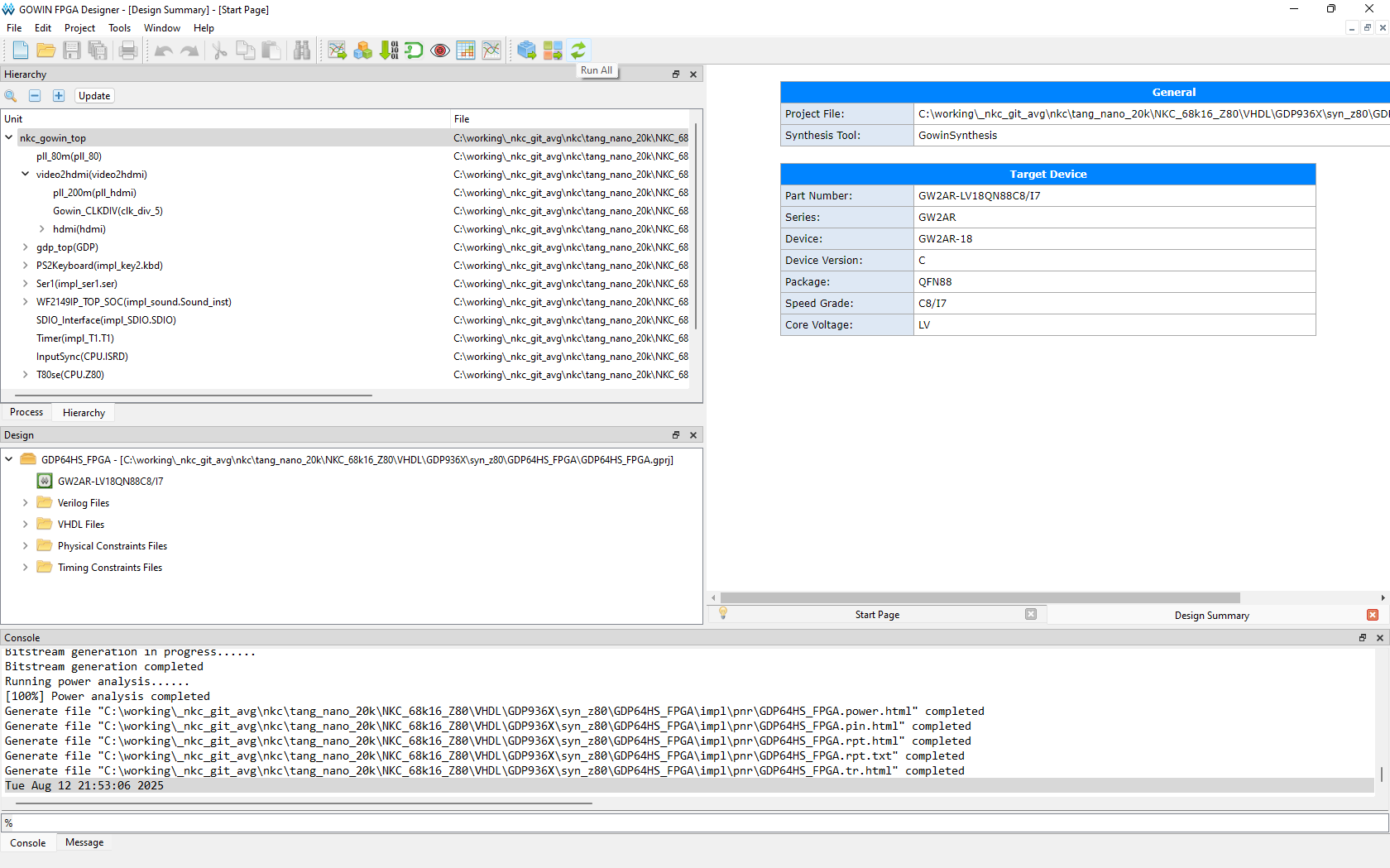The width and height of the screenshot is (1390, 868).
Task: Float the Design panel
Action: tap(676, 435)
